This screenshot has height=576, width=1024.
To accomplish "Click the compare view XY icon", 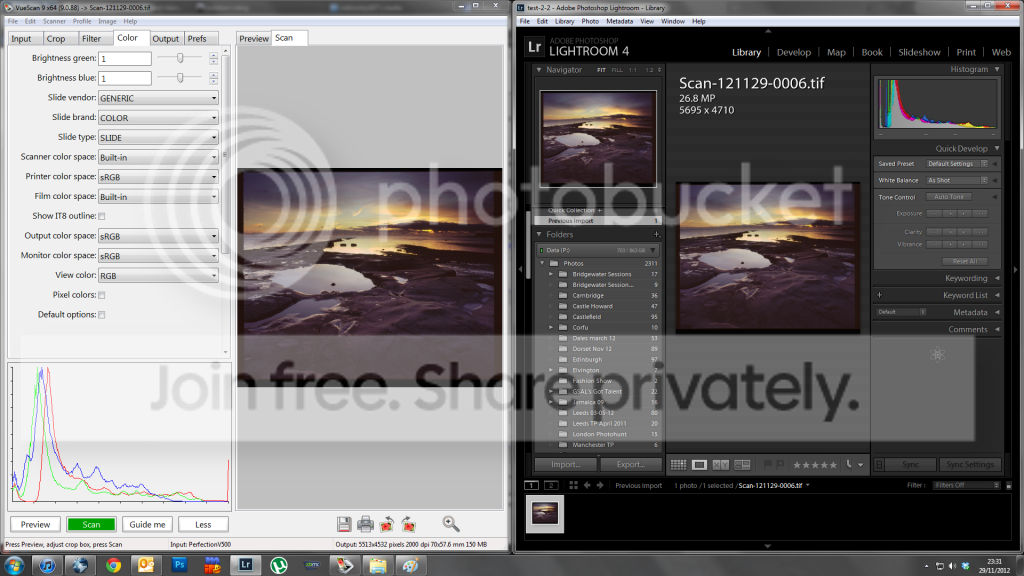I will coord(720,465).
